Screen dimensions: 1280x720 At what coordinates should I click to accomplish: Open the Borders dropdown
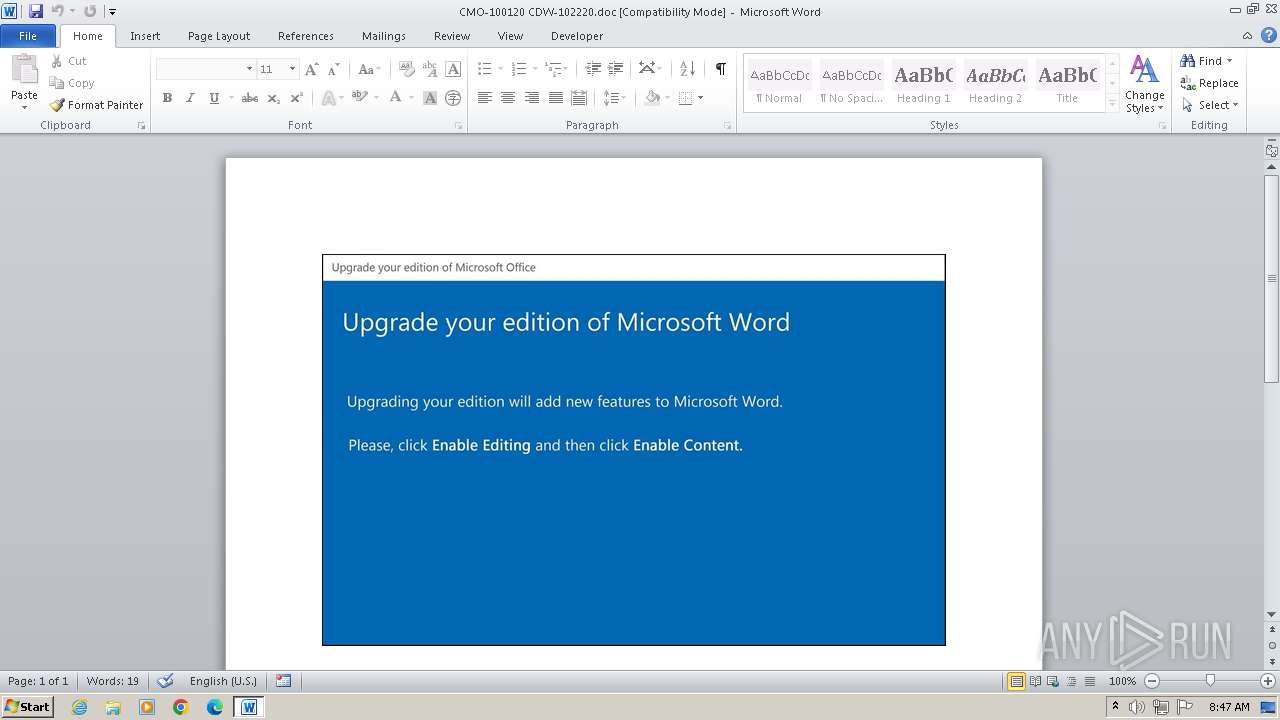tap(700, 98)
